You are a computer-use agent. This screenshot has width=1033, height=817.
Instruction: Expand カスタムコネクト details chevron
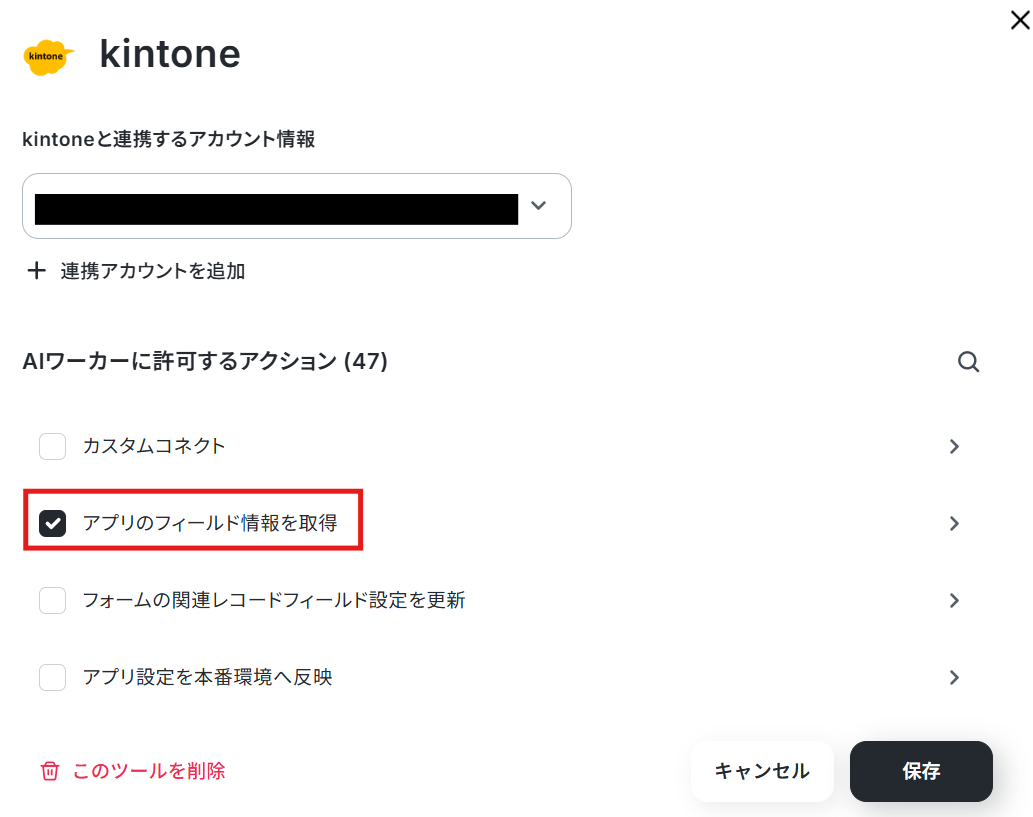pyautogui.click(x=954, y=447)
